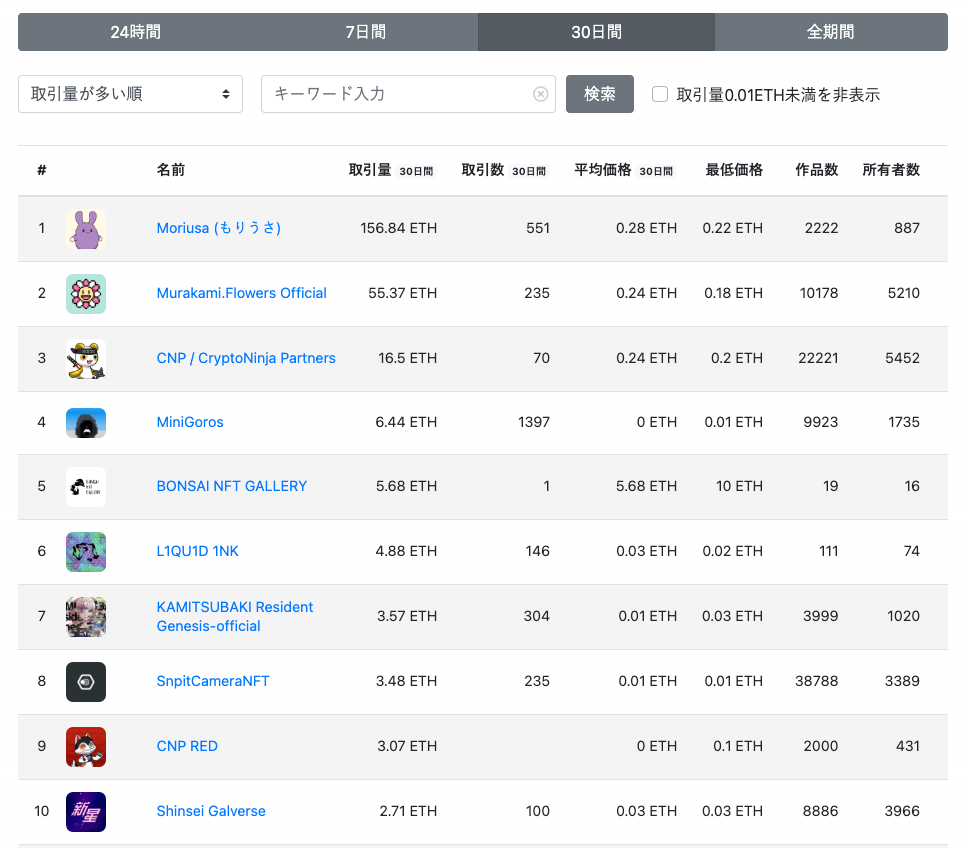Click the 10 ETH floor price value
Image resolution: width=969 pixels, height=848 pixels.
point(739,486)
